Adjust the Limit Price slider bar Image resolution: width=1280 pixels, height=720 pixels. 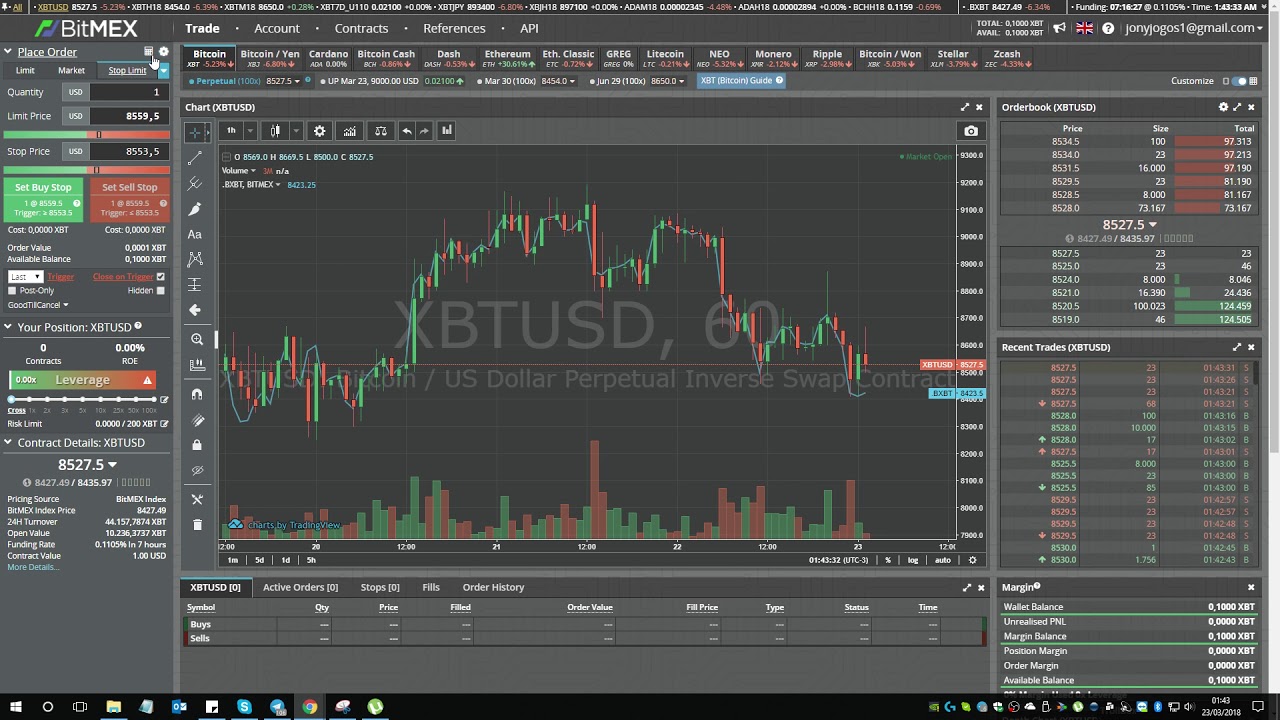(87, 134)
